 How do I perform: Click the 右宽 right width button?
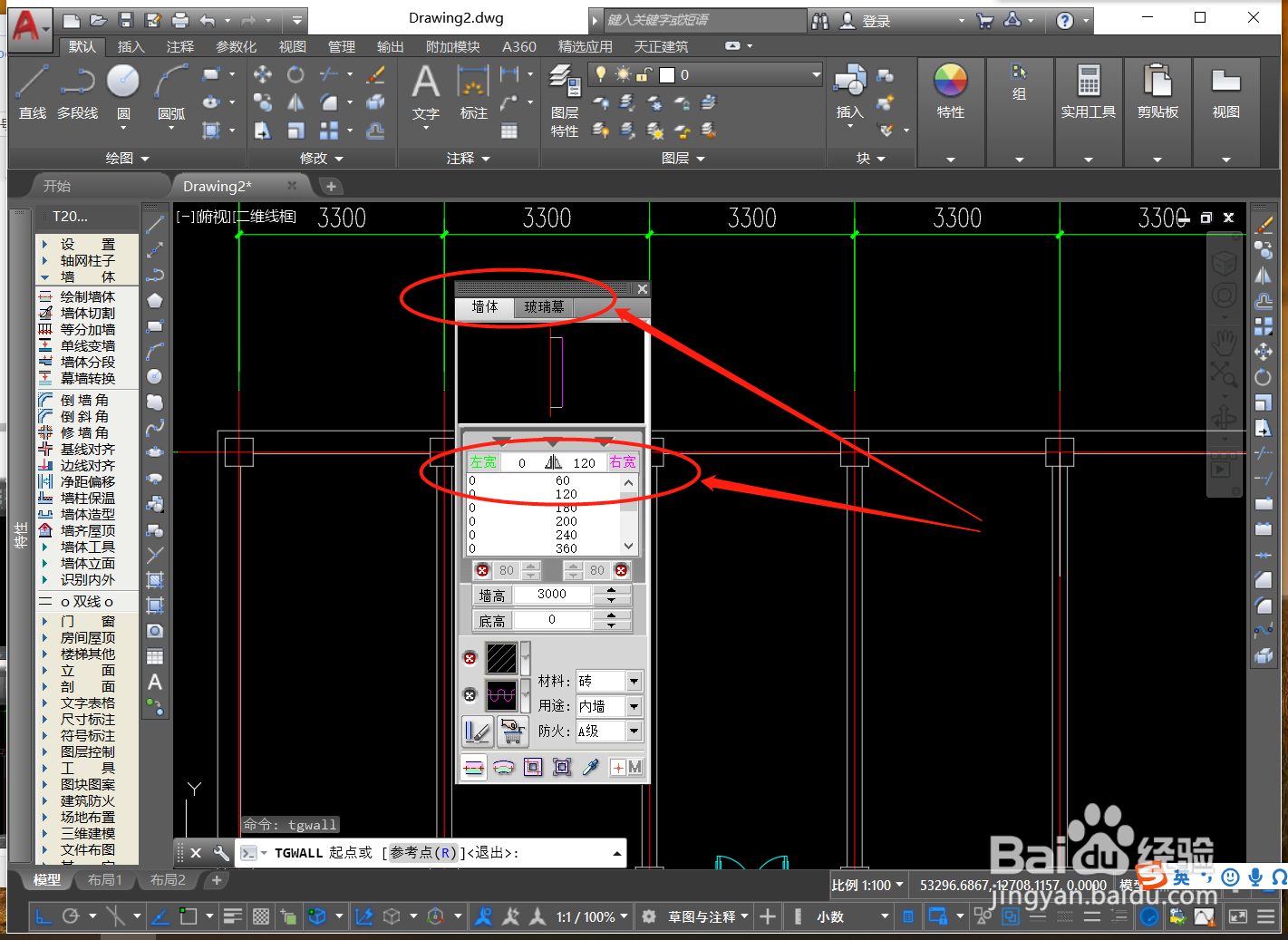pyautogui.click(x=623, y=462)
